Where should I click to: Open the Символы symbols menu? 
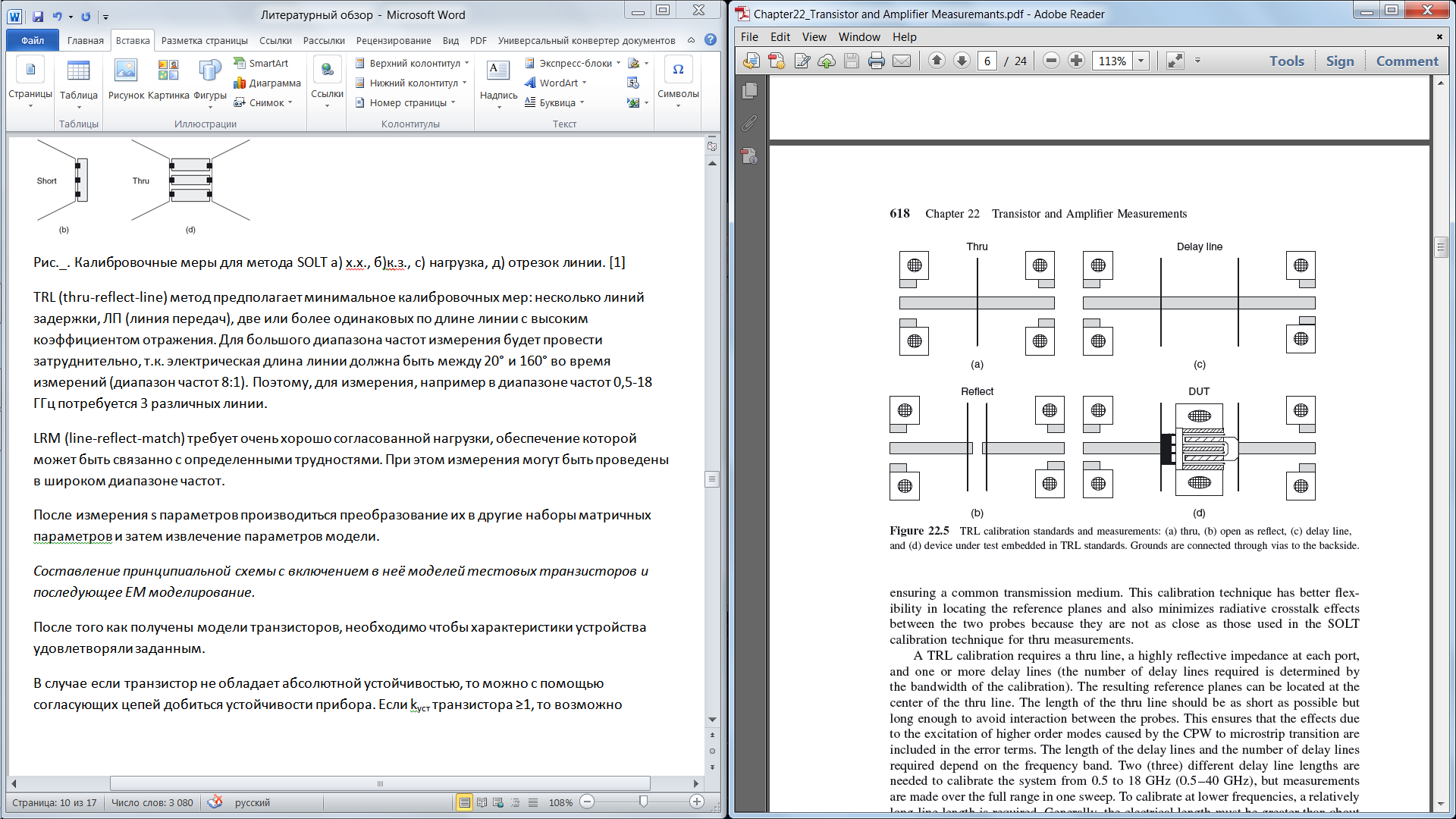[x=678, y=83]
